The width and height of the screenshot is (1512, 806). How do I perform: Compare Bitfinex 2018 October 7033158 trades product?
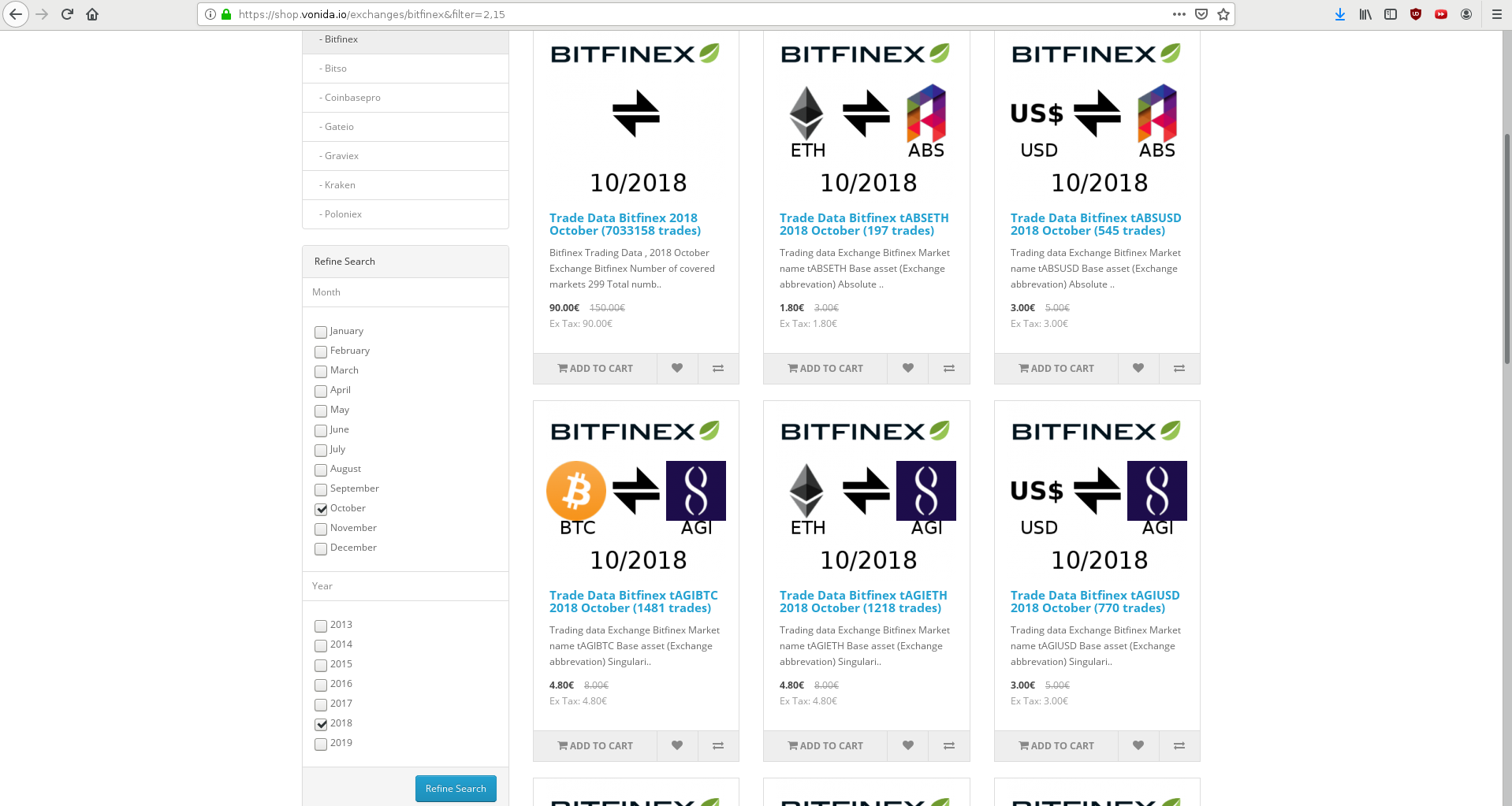(718, 368)
